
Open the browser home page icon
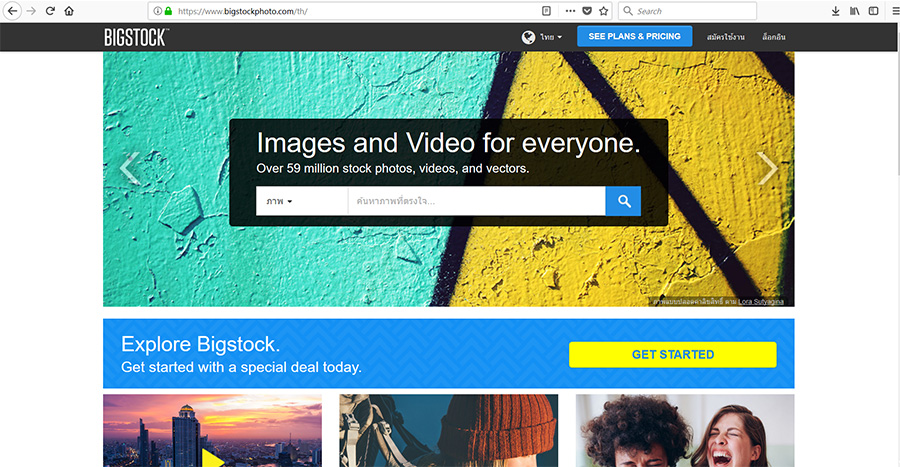click(x=69, y=11)
